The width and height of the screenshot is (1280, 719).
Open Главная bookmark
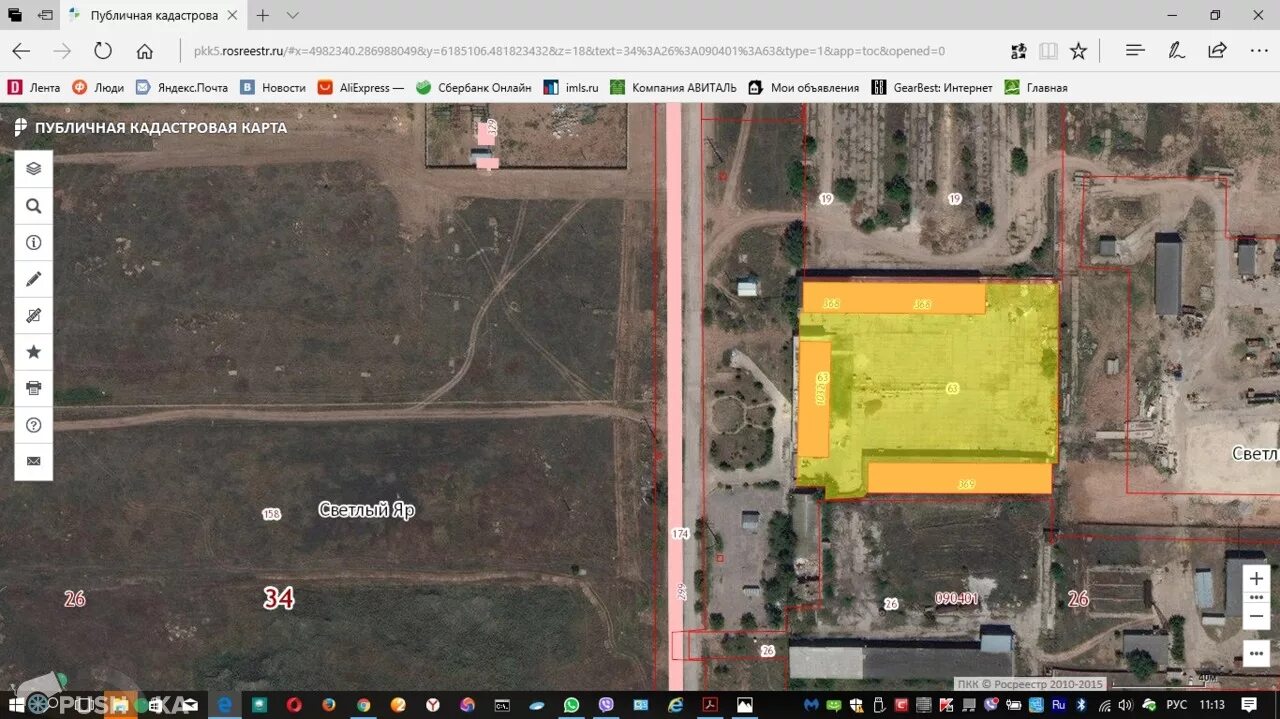point(1036,88)
